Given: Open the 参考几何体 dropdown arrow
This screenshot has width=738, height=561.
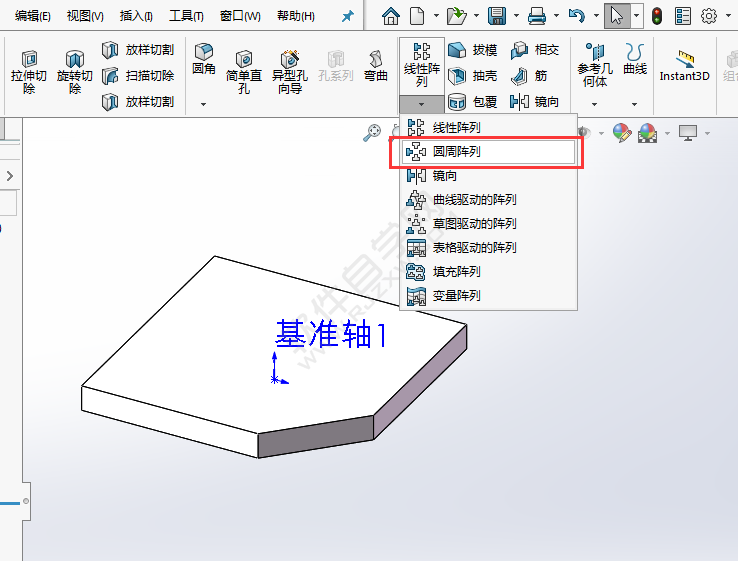Looking at the screenshot, I should (x=595, y=104).
